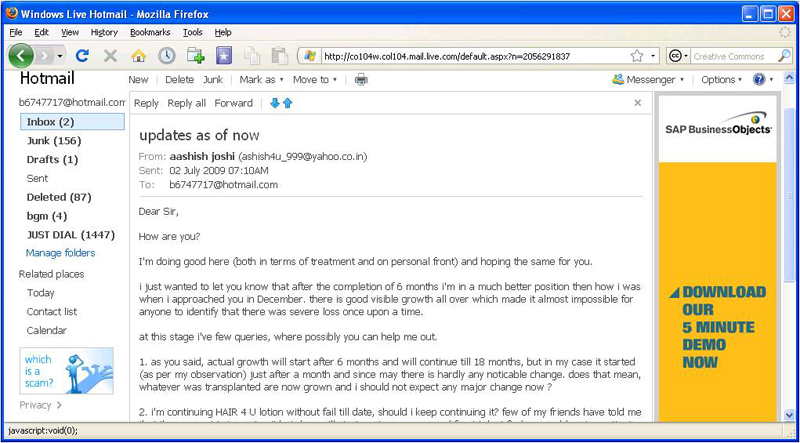Print this email using the printer icon
The height and width of the screenshot is (443, 800).
(361, 80)
